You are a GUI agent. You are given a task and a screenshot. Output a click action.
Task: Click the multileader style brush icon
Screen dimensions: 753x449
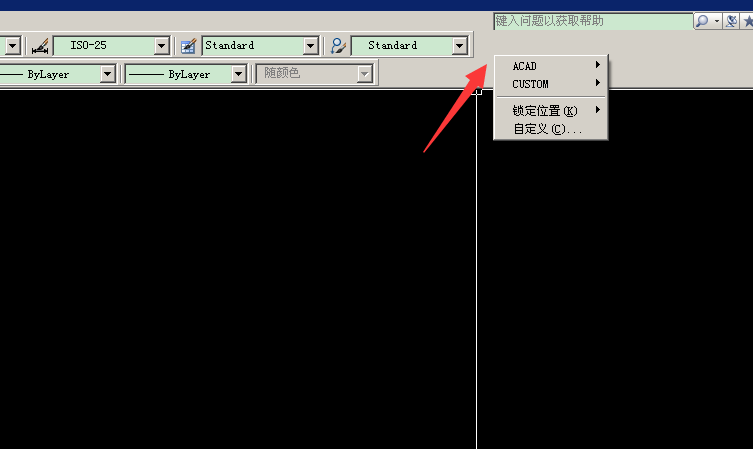(338, 46)
